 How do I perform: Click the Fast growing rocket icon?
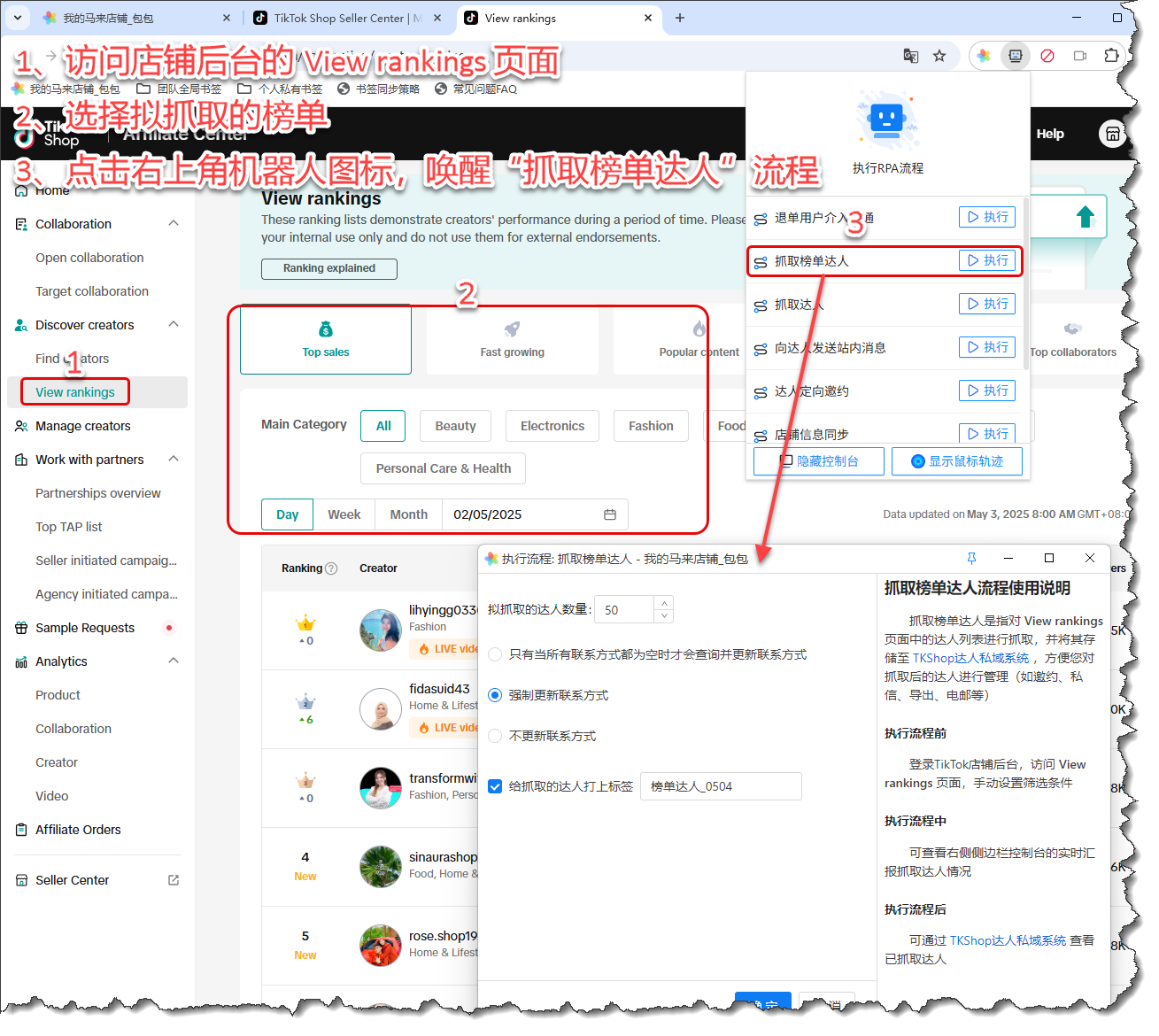[512, 329]
